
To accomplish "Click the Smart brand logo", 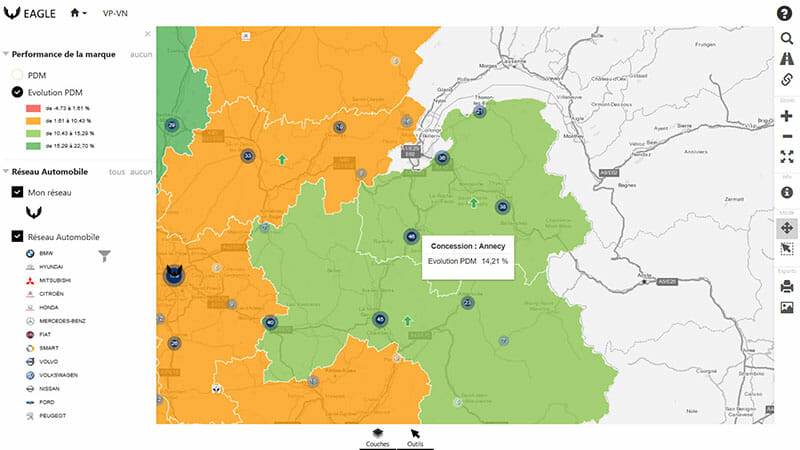I will coord(30,348).
